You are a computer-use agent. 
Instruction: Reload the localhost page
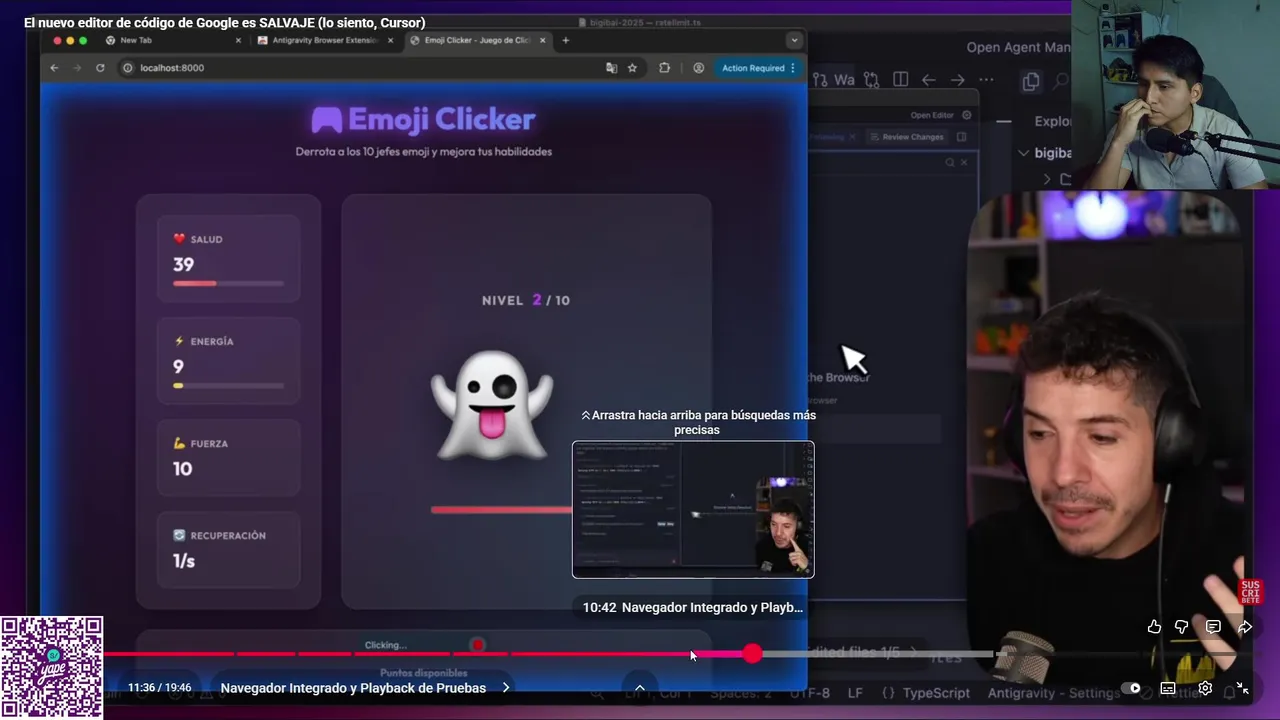point(100,68)
